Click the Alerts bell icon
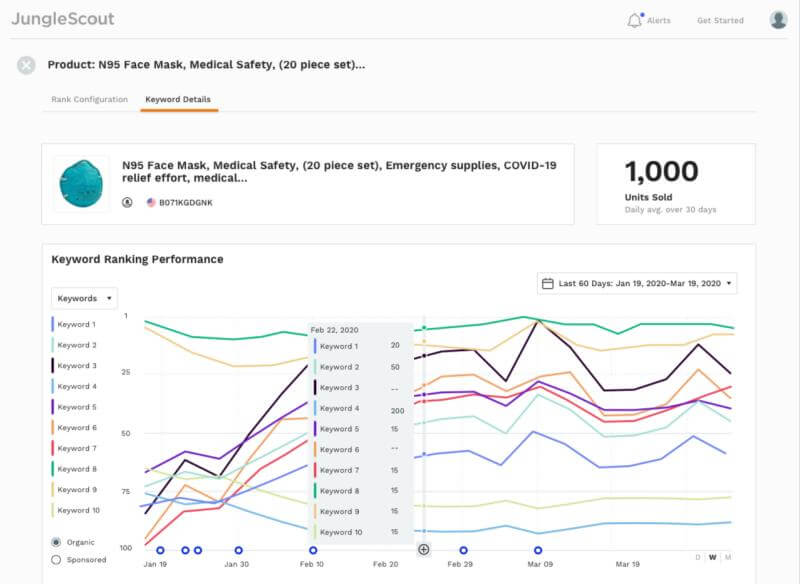This screenshot has height=584, width=800. [634, 20]
